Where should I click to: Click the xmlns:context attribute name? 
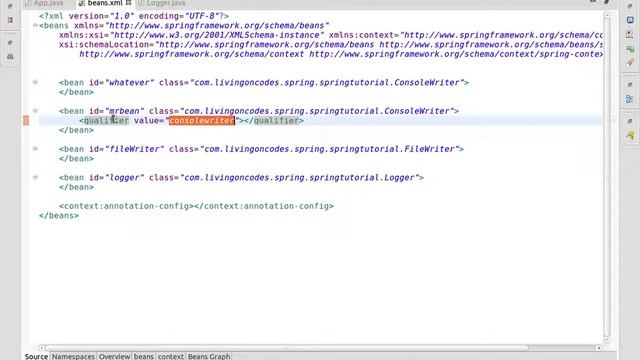point(362,35)
